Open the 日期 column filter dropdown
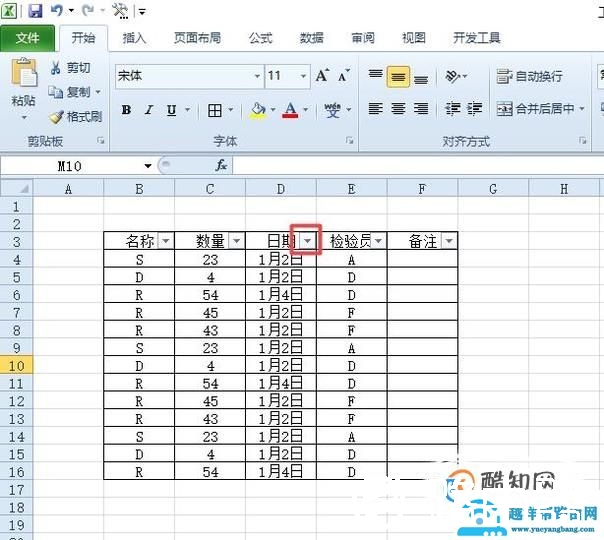Screen dimensions: 604x540 click(307, 241)
